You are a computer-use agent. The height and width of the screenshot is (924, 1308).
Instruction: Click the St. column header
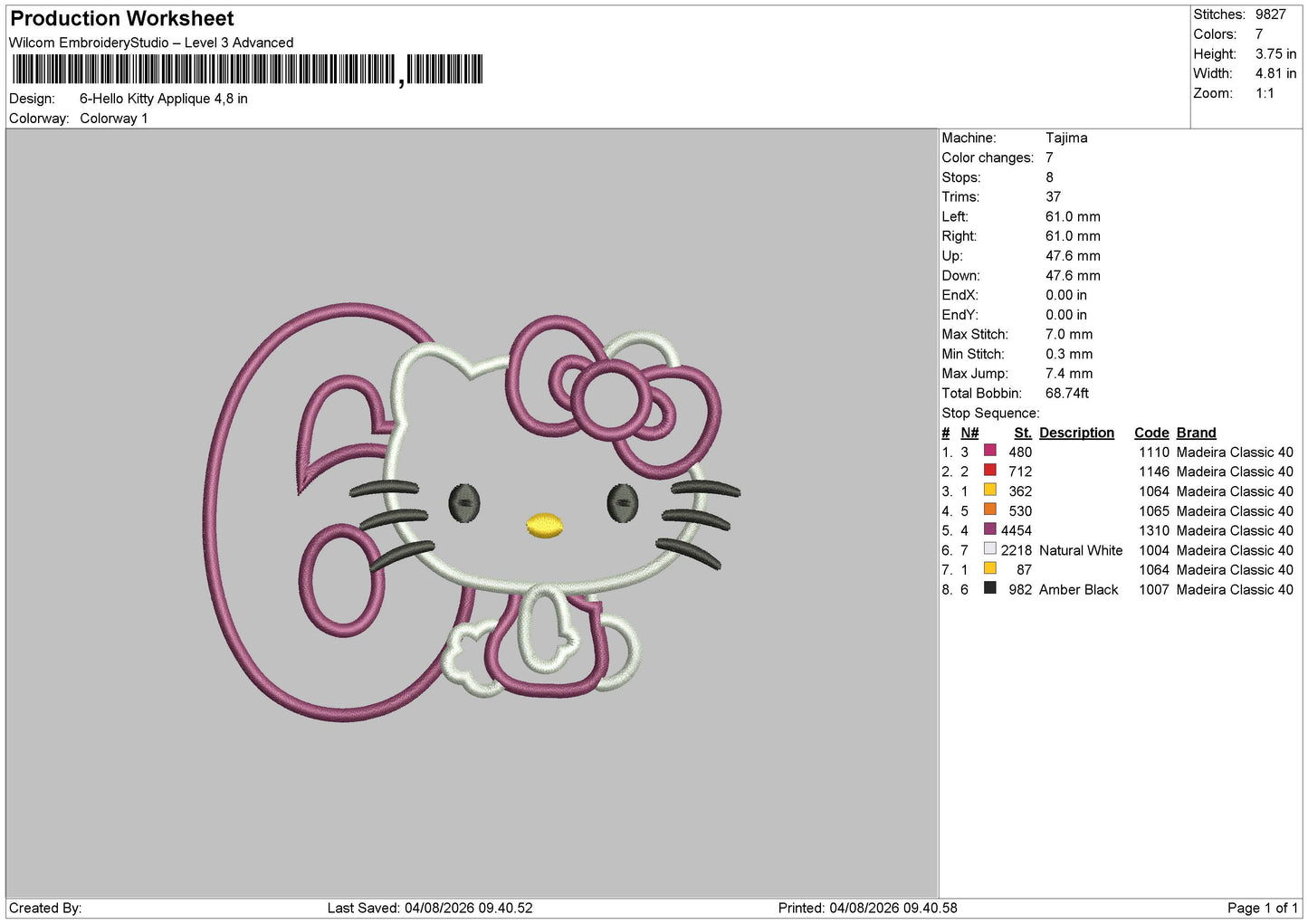pos(1023,433)
